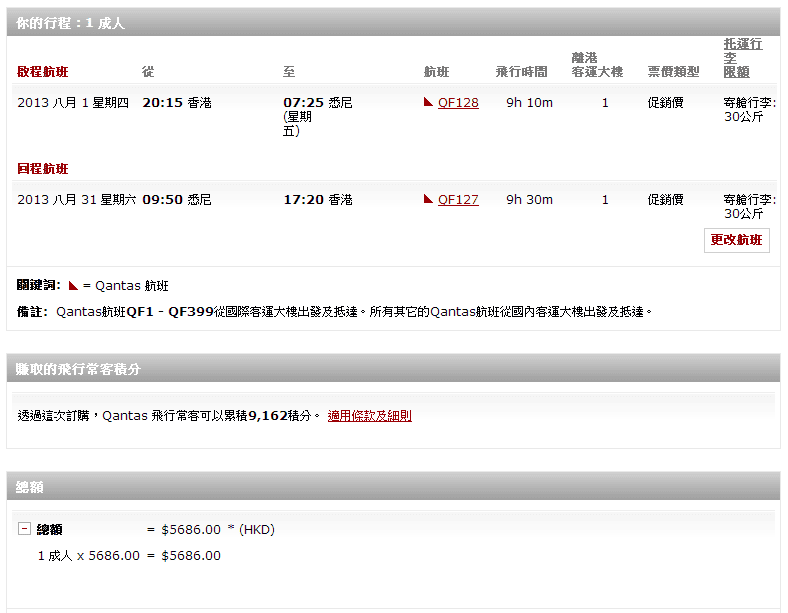Image resolution: width=788 pixels, height=613 pixels.
Task: Click the outbound date 2013 八月 1 星期四
Action: click(73, 102)
